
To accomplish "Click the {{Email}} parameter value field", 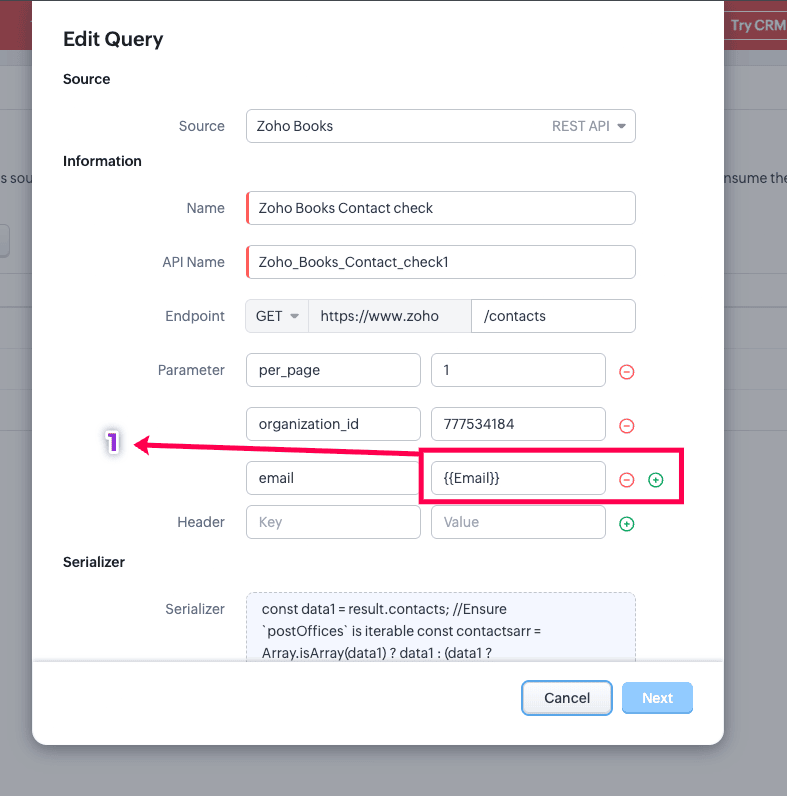I will [x=518, y=478].
